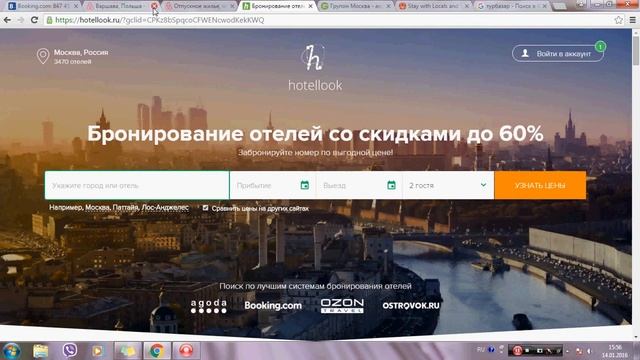Click the OZON travel logo
Image resolution: width=640 pixels, height=360 pixels.
(x=342, y=306)
